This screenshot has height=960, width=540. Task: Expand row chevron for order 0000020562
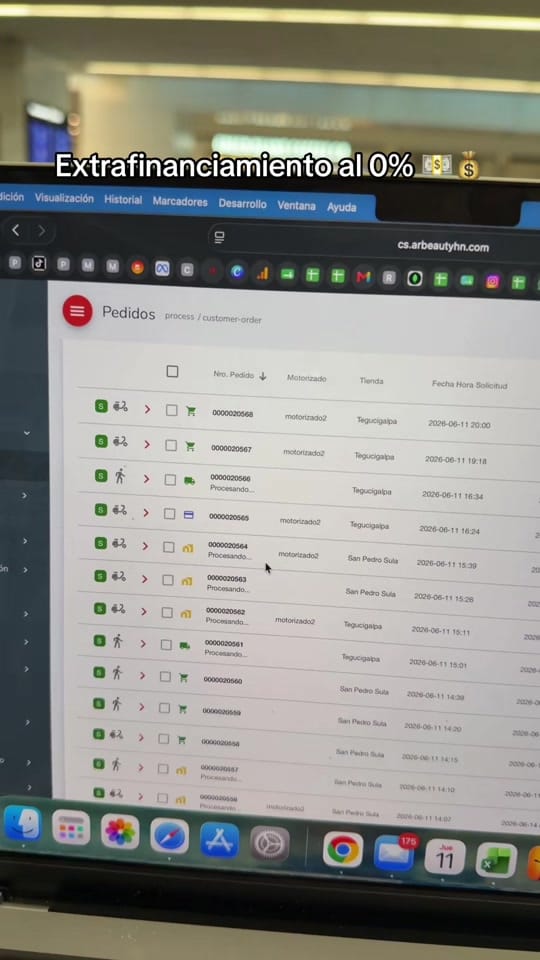tap(143, 611)
